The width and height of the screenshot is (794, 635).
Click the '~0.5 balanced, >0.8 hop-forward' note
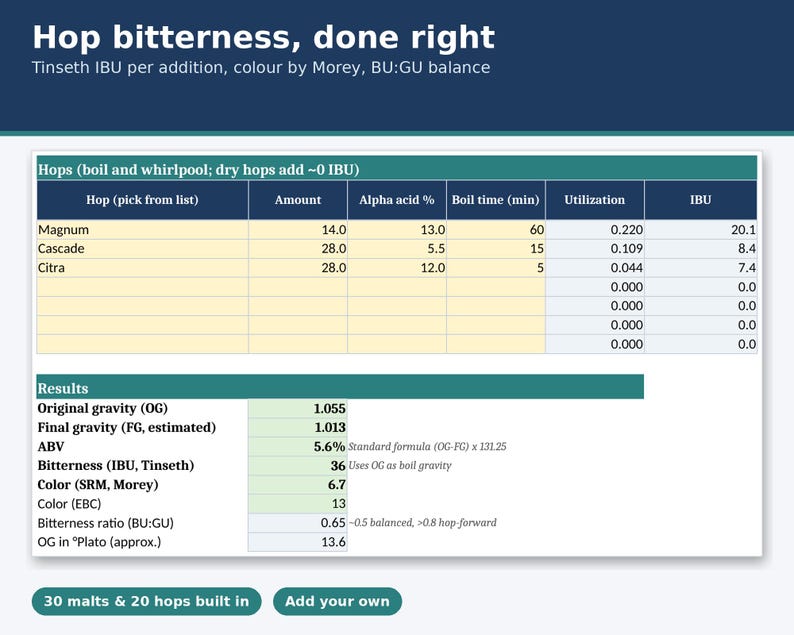point(423,523)
